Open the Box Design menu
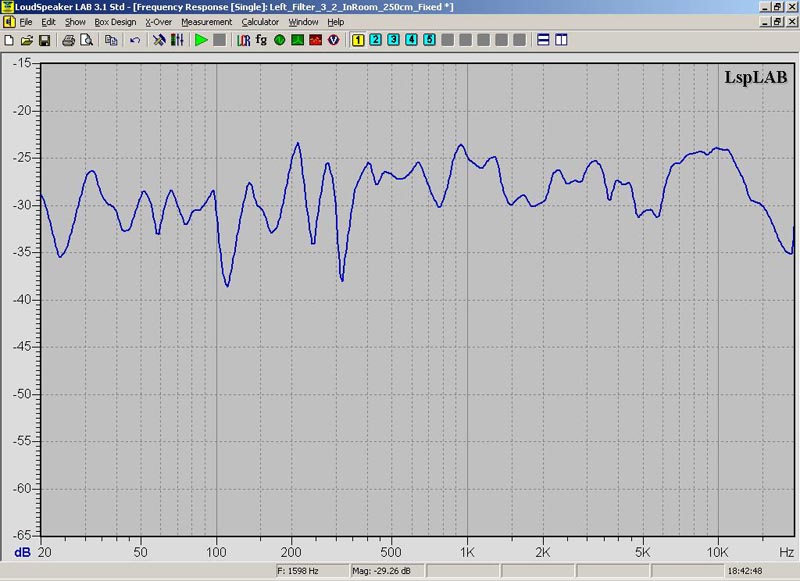 (115, 22)
